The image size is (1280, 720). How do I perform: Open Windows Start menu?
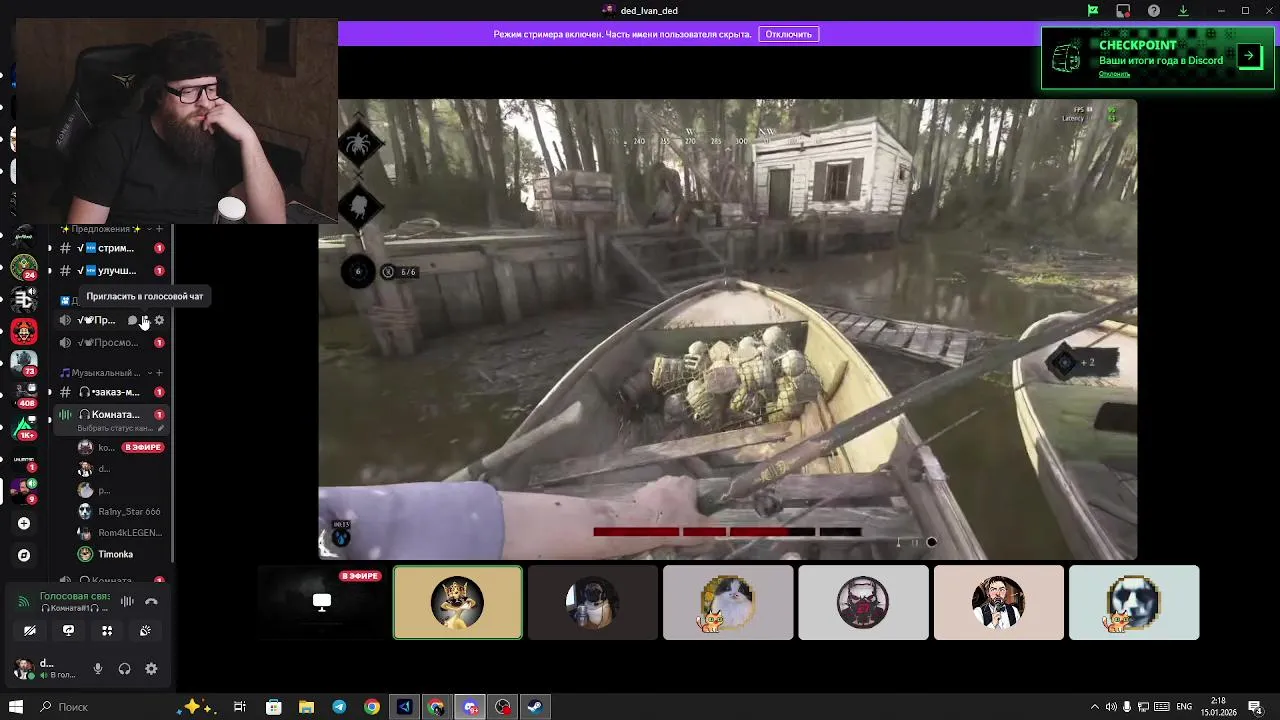16,707
